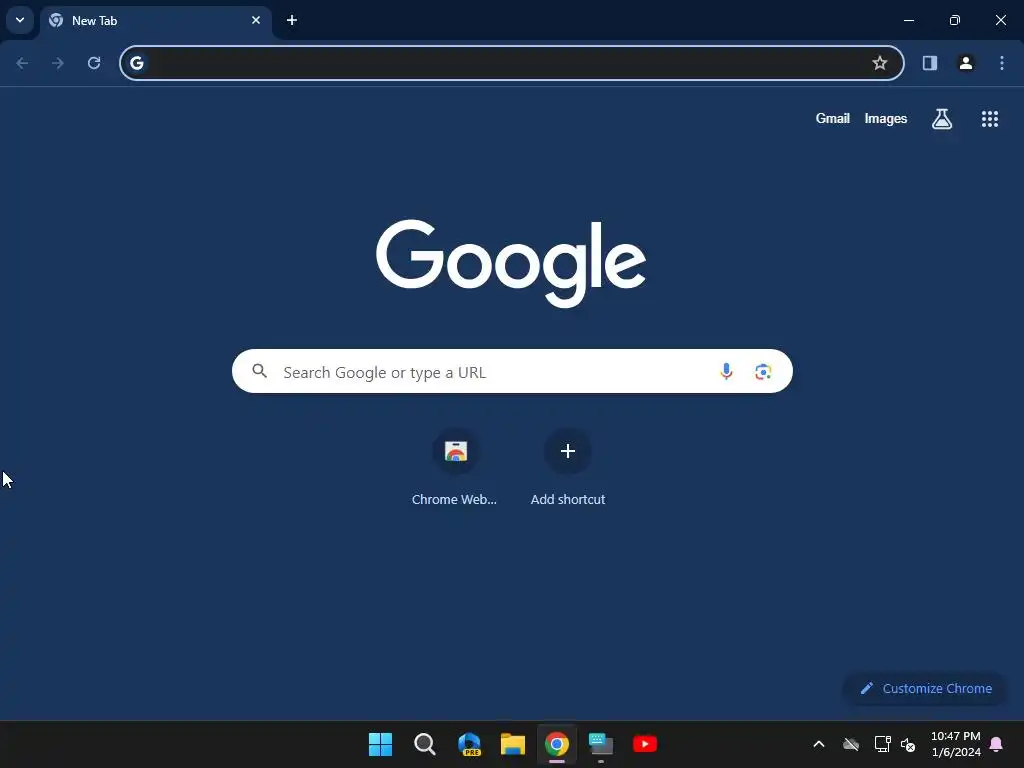1024x768 pixels.
Task: Open File Explorer from taskbar
Action: tap(513, 744)
